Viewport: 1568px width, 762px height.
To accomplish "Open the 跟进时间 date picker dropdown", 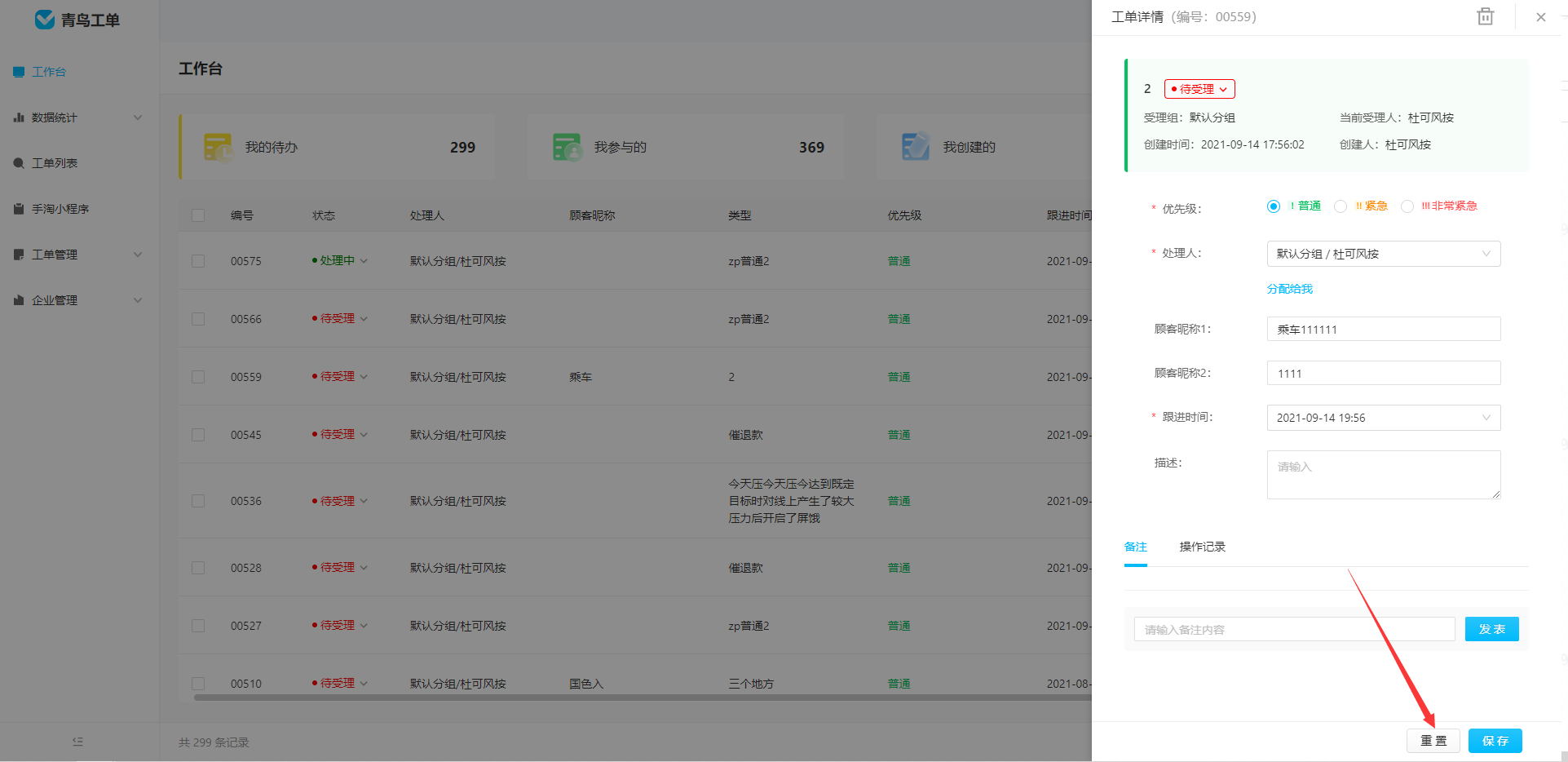I will [1384, 418].
